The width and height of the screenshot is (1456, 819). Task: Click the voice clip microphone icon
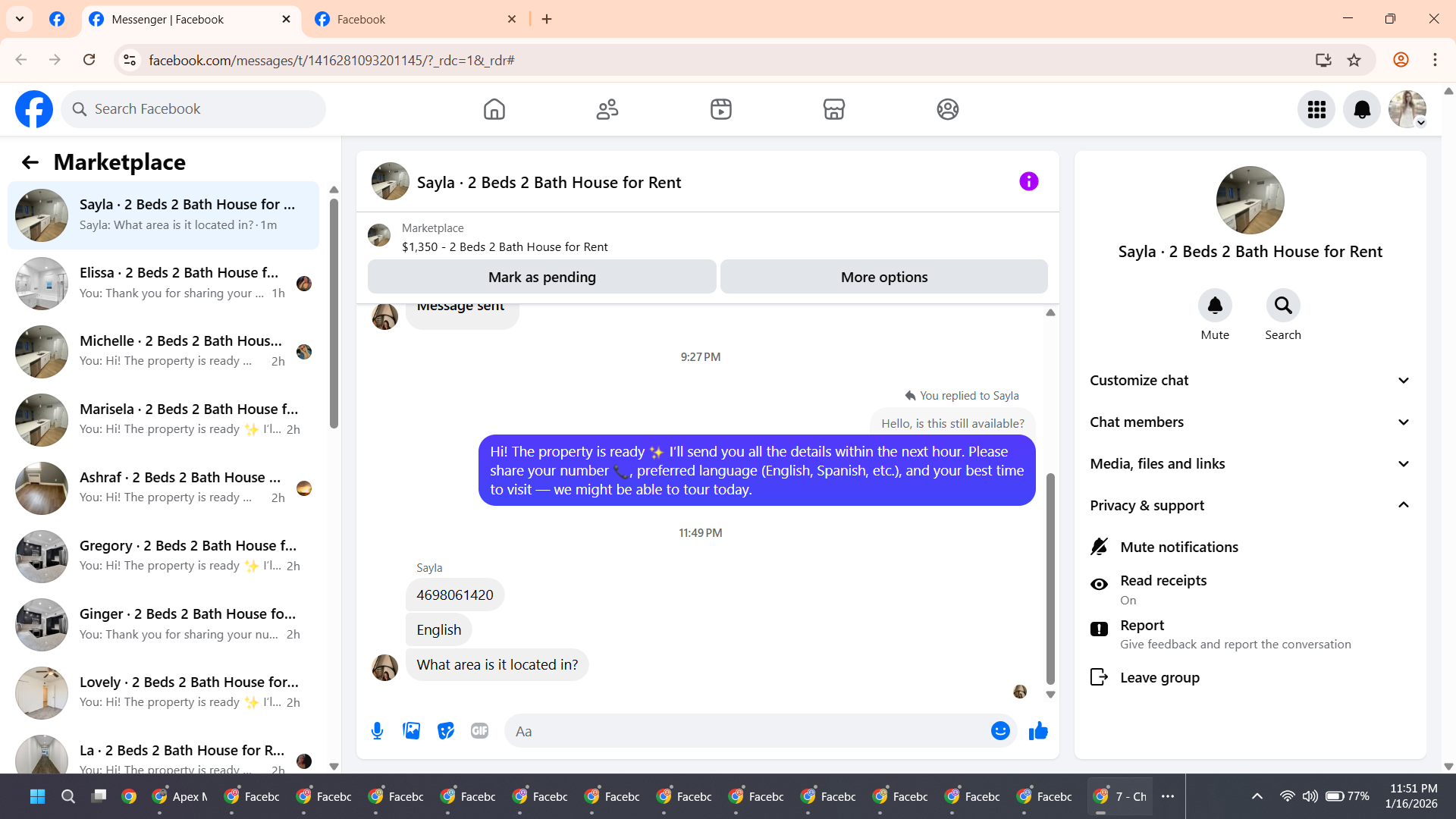click(377, 731)
